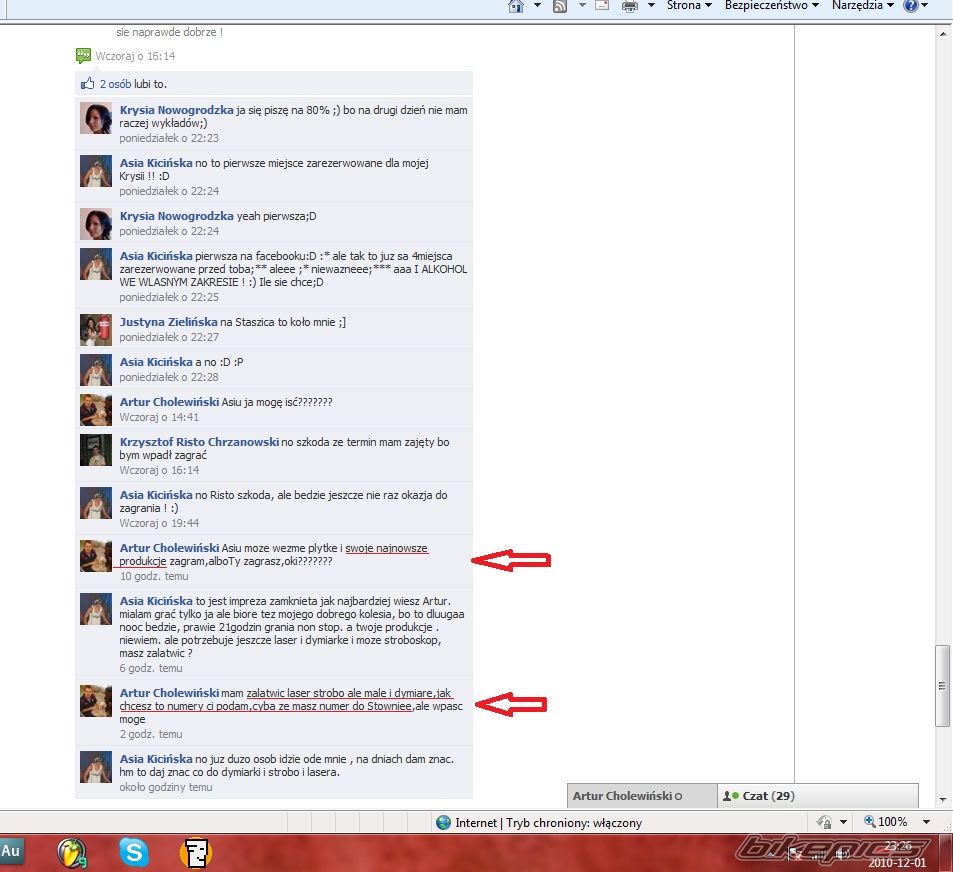
Task: Click the Read Mail envelope icon
Action: (x=602, y=6)
